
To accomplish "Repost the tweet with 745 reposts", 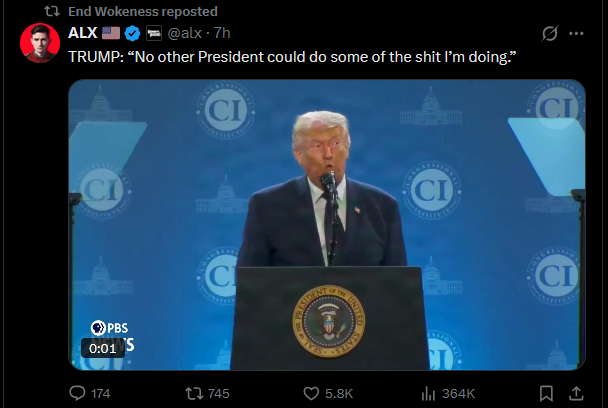I will [x=207, y=393].
